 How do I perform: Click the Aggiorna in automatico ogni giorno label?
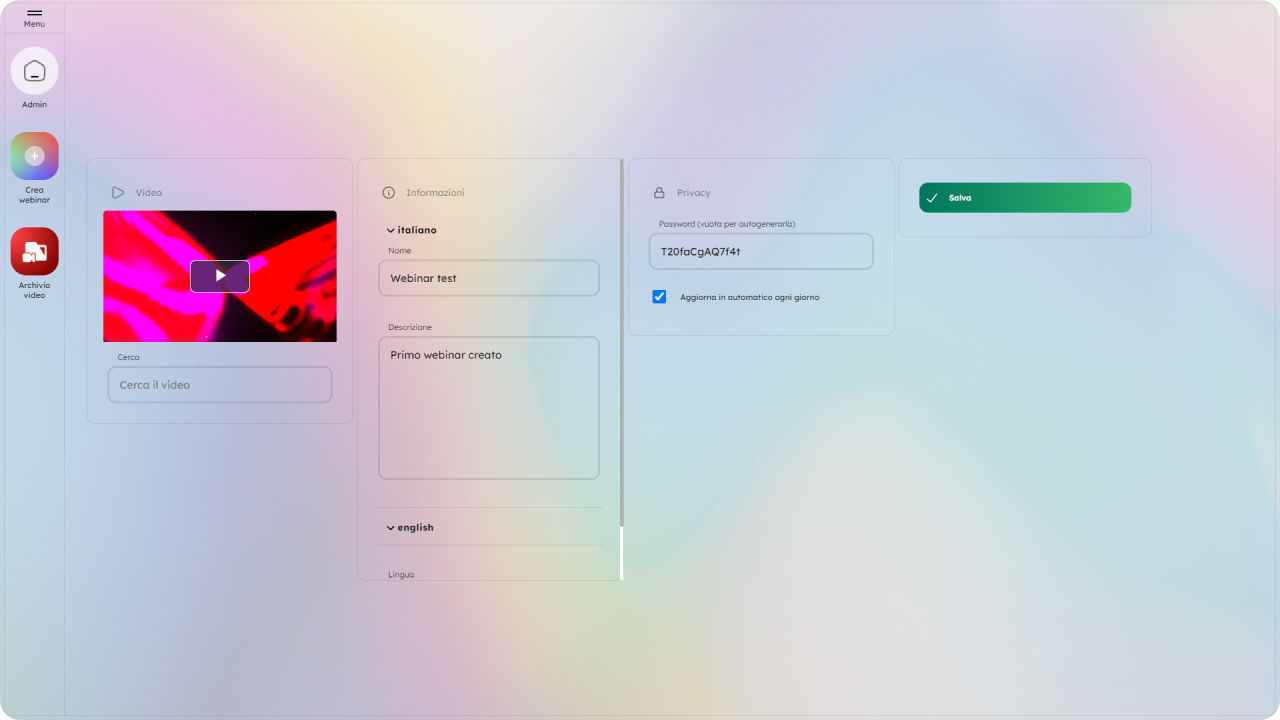click(x=750, y=297)
